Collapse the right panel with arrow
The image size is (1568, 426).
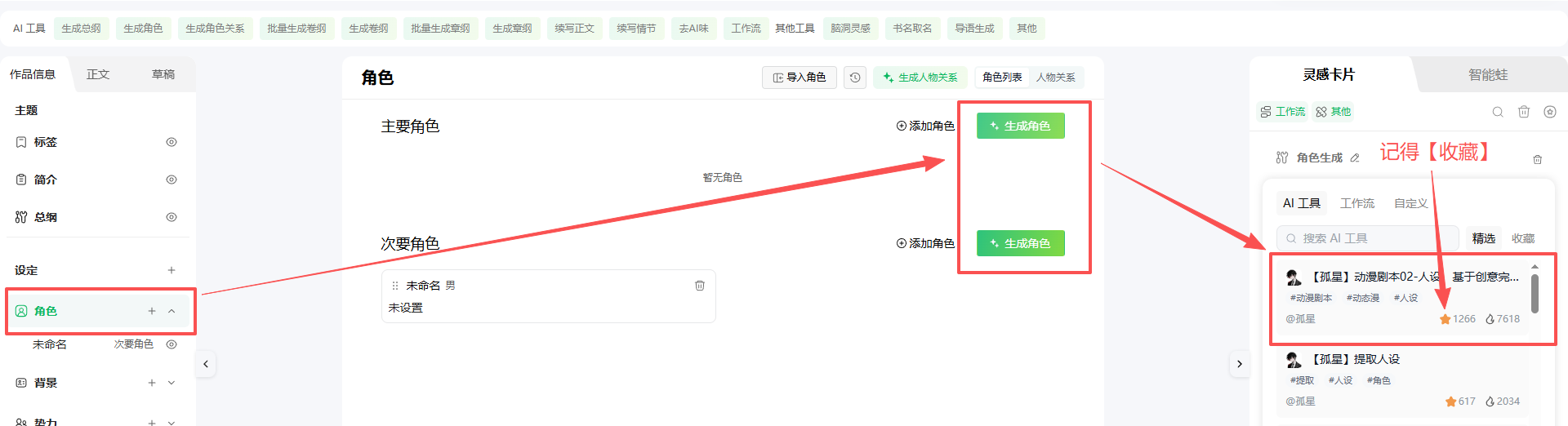1240,364
